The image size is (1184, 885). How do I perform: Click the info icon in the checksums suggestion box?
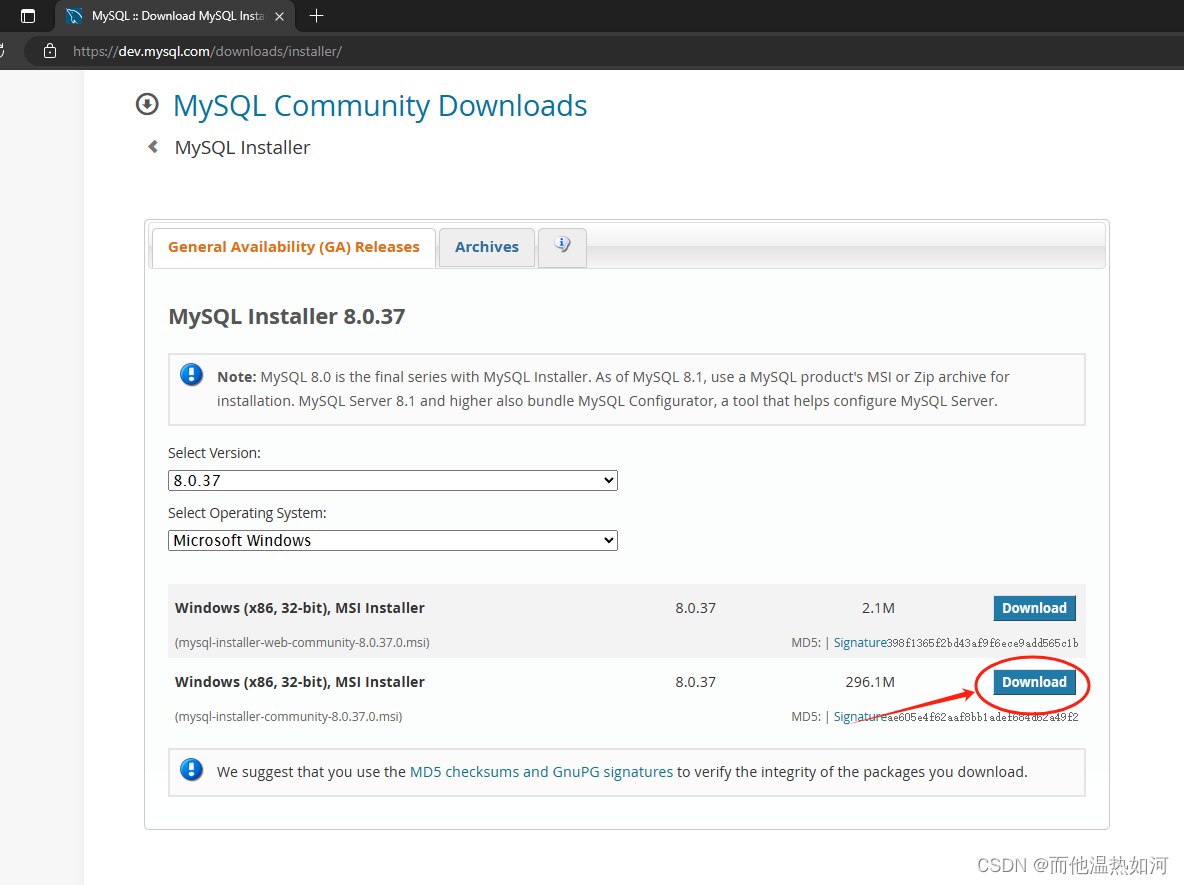tap(191, 770)
